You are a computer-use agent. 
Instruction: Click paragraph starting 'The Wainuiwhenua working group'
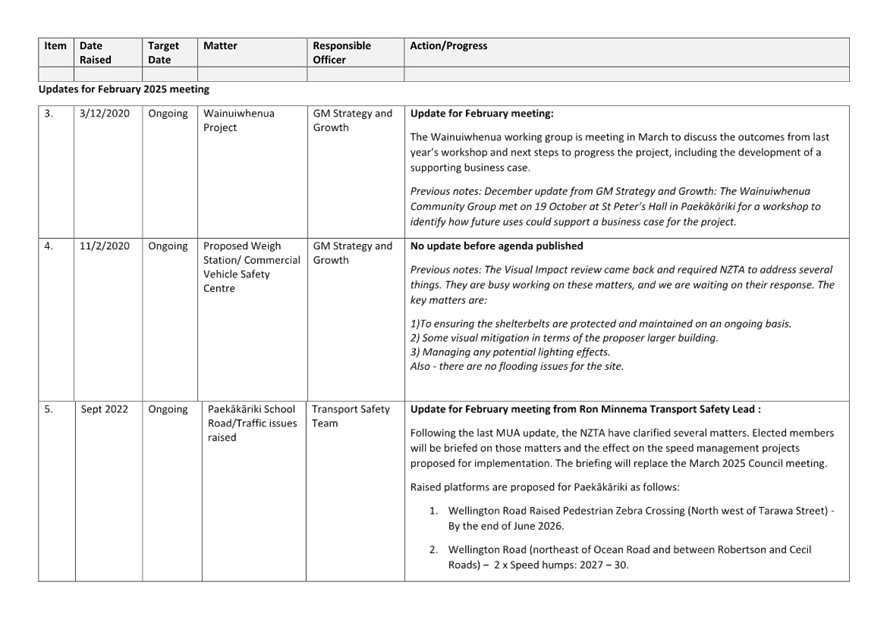coord(619,152)
